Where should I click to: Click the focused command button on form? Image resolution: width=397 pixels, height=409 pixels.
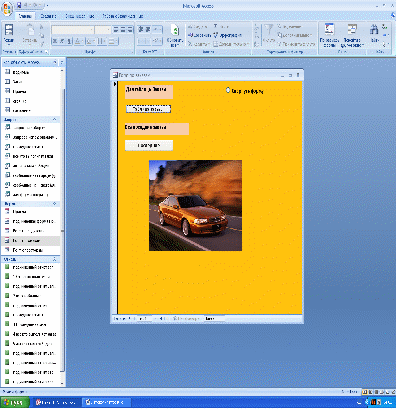[148, 109]
